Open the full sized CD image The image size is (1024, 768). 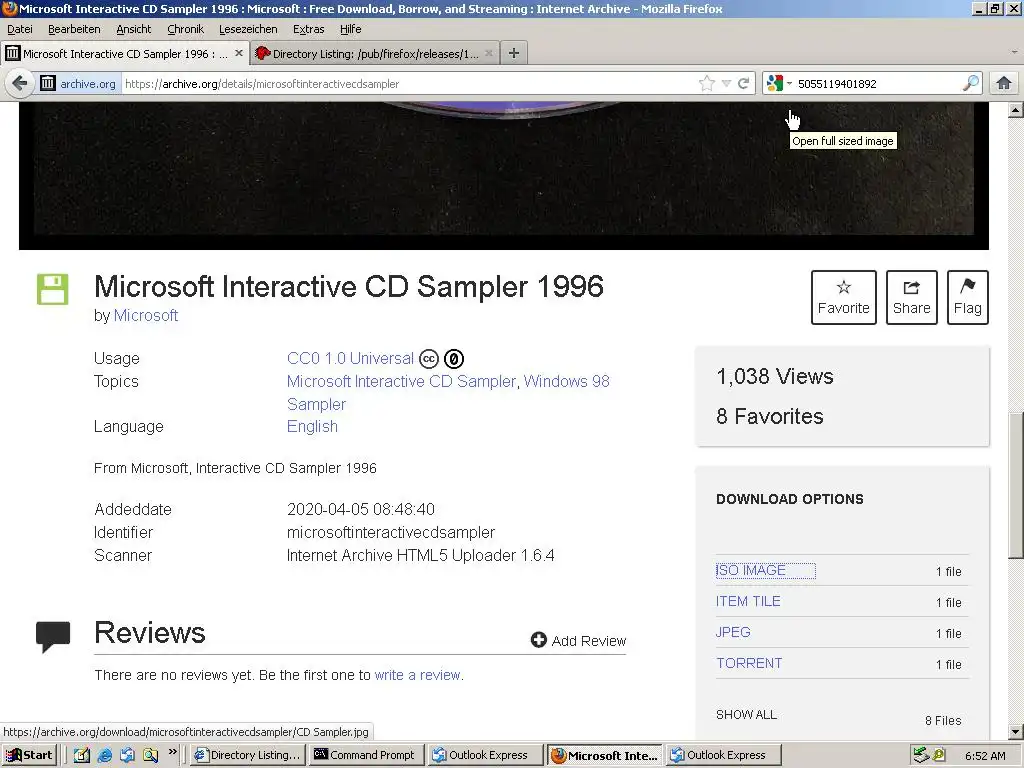coord(504,175)
